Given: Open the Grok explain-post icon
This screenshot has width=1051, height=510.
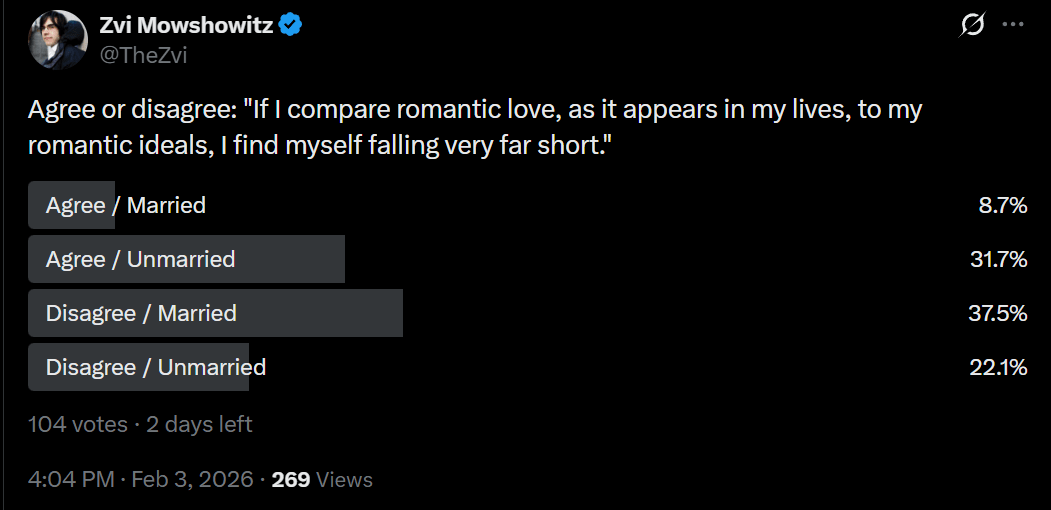Looking at the screenshot, I should coord(973,25).
